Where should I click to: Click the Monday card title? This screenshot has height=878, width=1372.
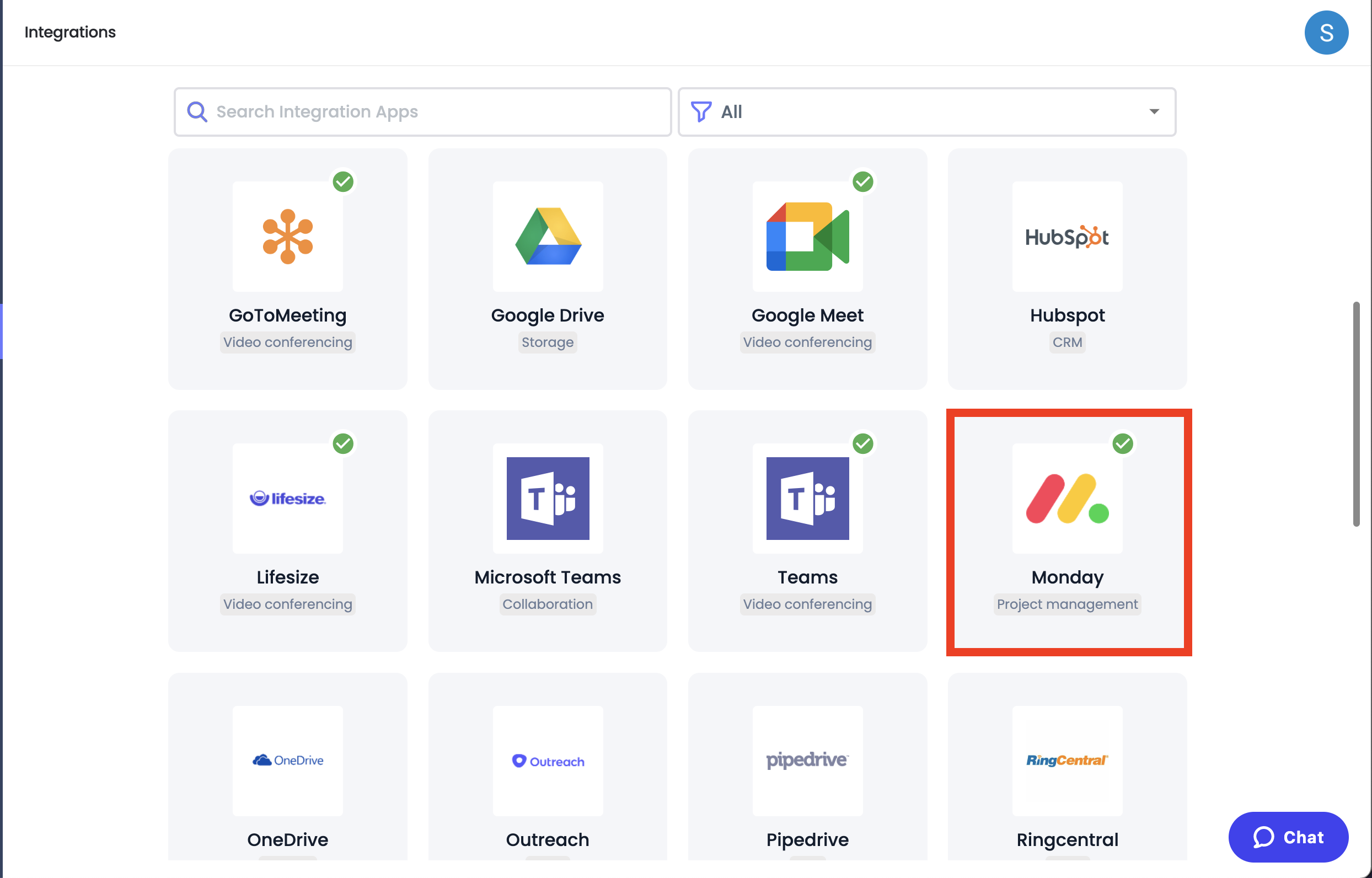(x=1067, y=577)
